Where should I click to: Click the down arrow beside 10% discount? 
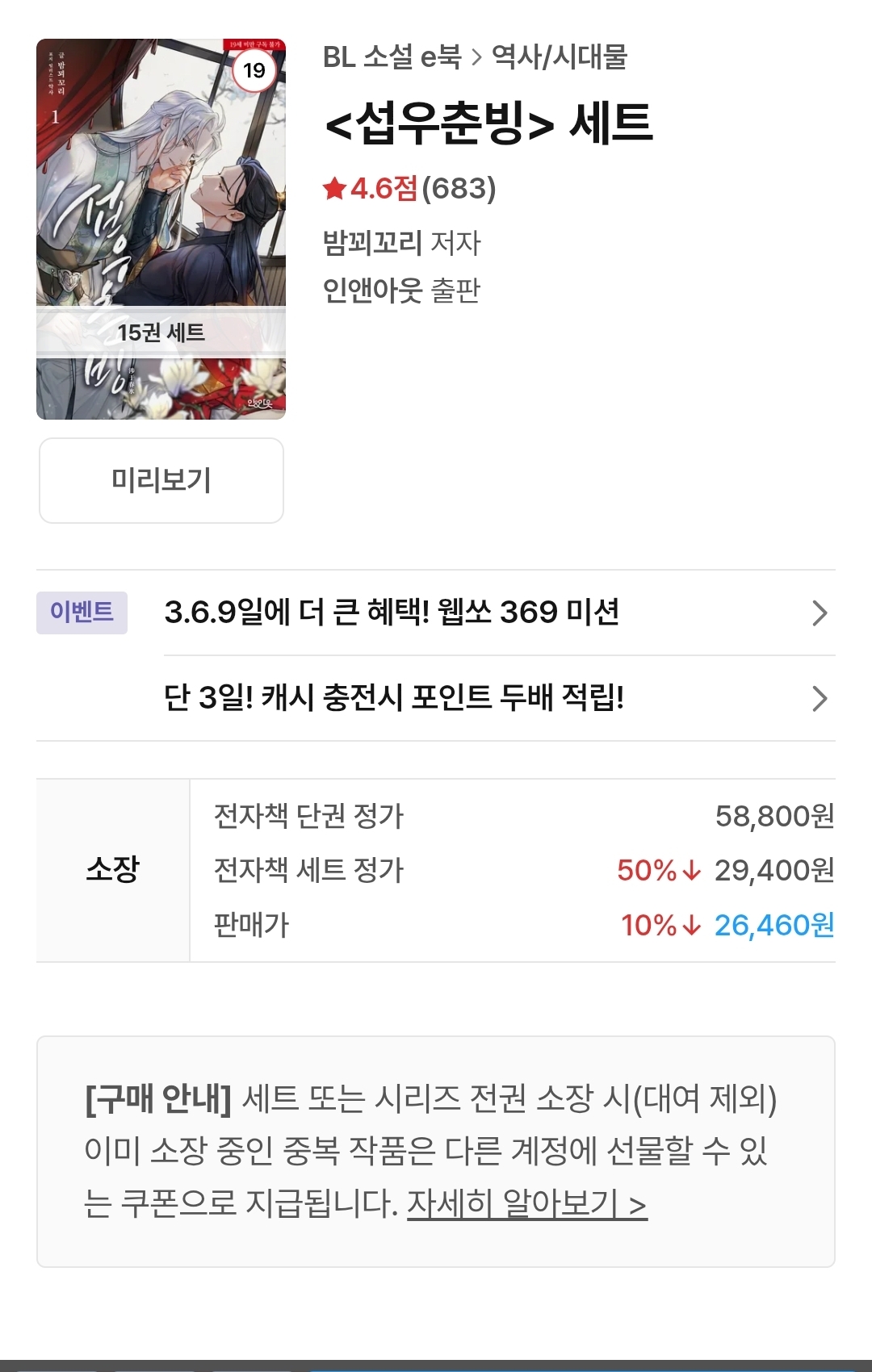pyautogui.click(x=691, y=925)
